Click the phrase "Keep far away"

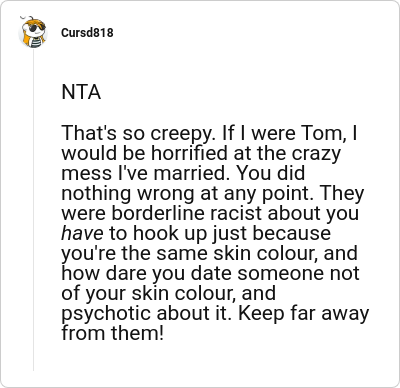pos(304,314)
